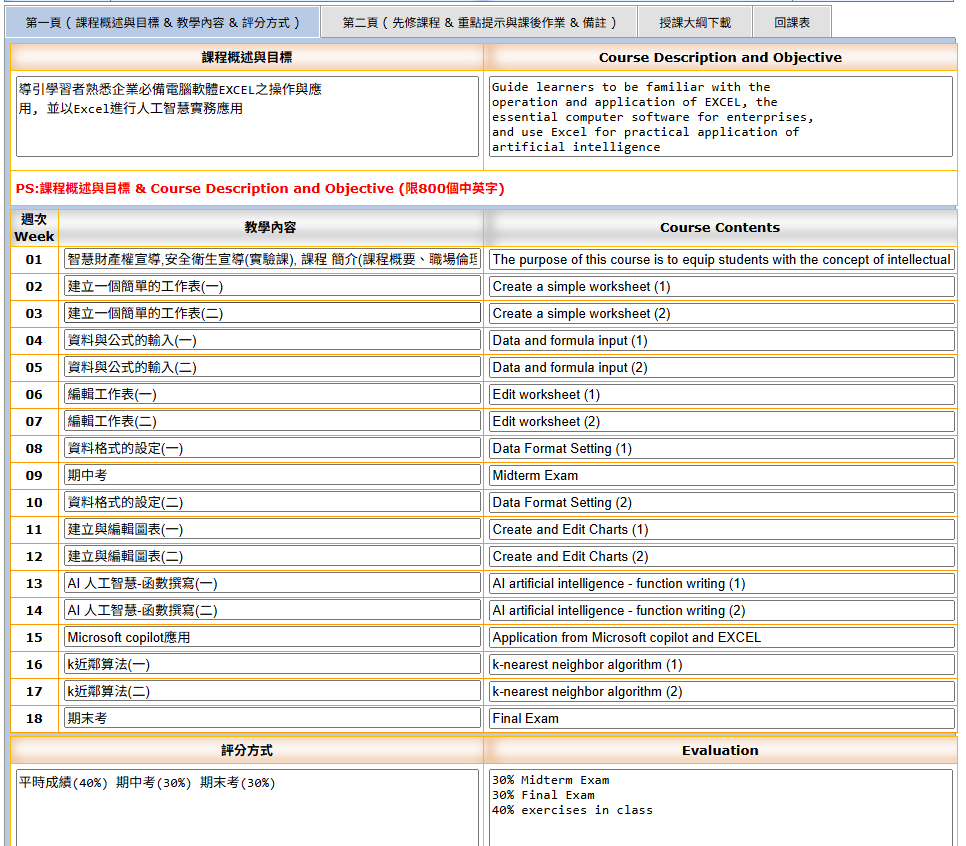Click the week 11 'Create and Edit Charts (1)' field
This screenshot has height=846, width=966.
pyautogui.click(x=721, y=530)
